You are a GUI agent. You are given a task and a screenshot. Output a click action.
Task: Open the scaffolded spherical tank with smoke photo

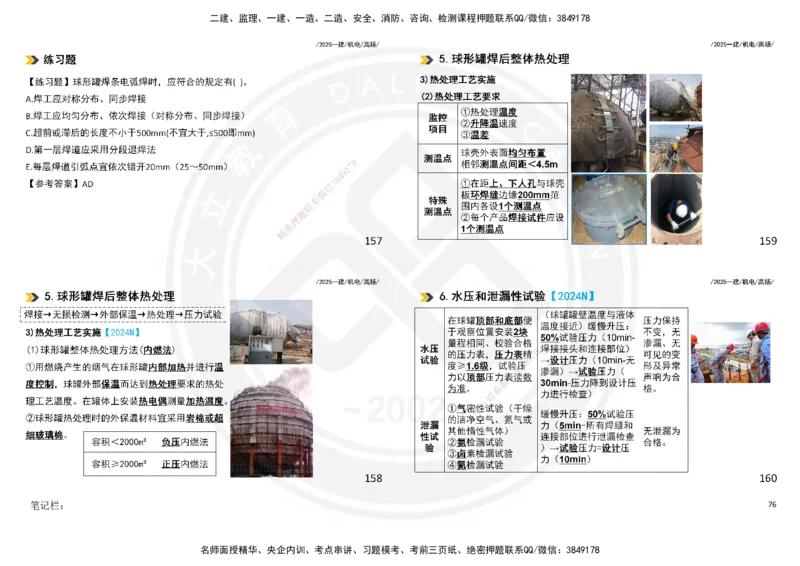point(271,422)
